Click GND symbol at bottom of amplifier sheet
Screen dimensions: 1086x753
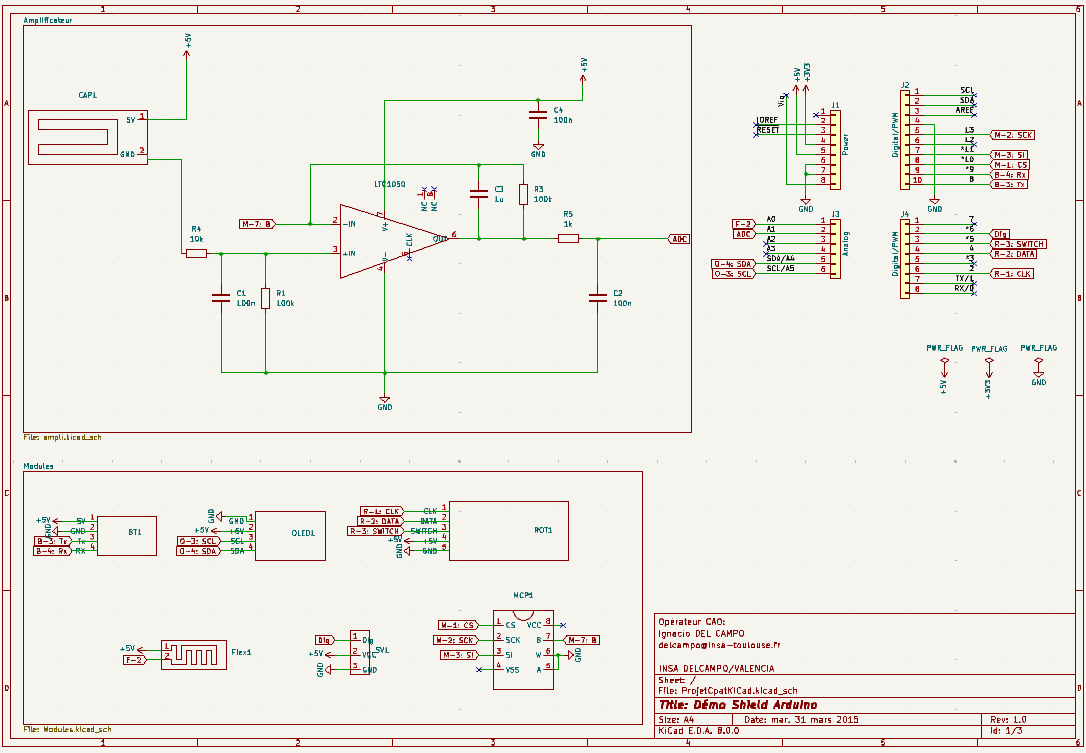(384, 402)
